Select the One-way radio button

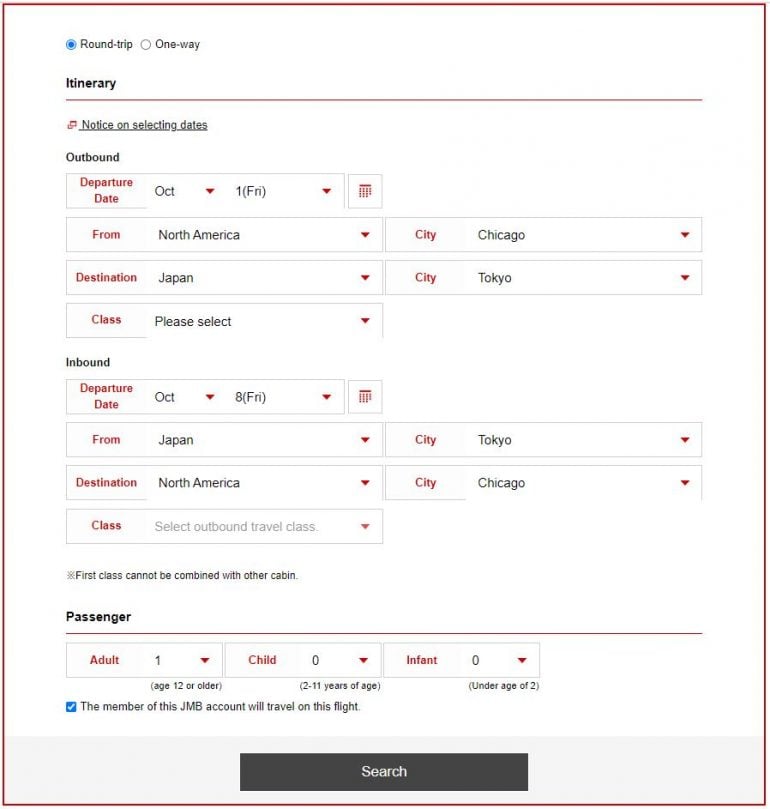(x=146, y=45)
